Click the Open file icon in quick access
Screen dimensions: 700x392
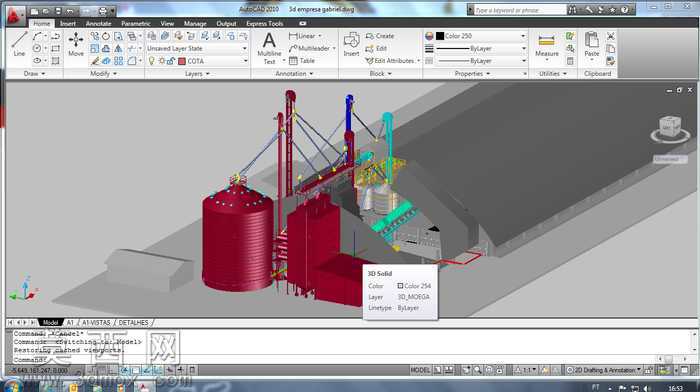[x=46, y=11]
